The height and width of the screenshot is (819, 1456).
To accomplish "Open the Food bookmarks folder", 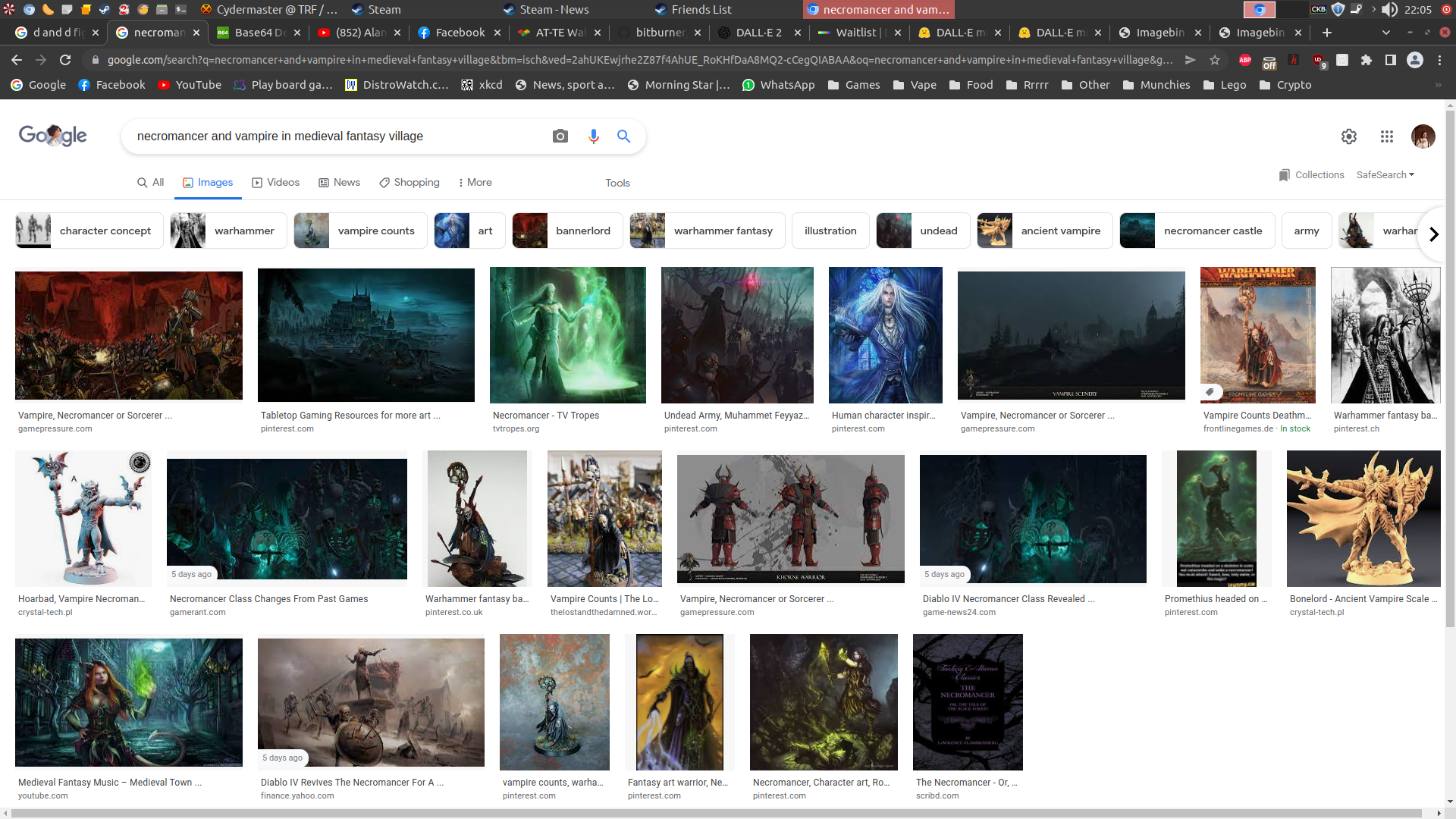I will click(971, 85).
